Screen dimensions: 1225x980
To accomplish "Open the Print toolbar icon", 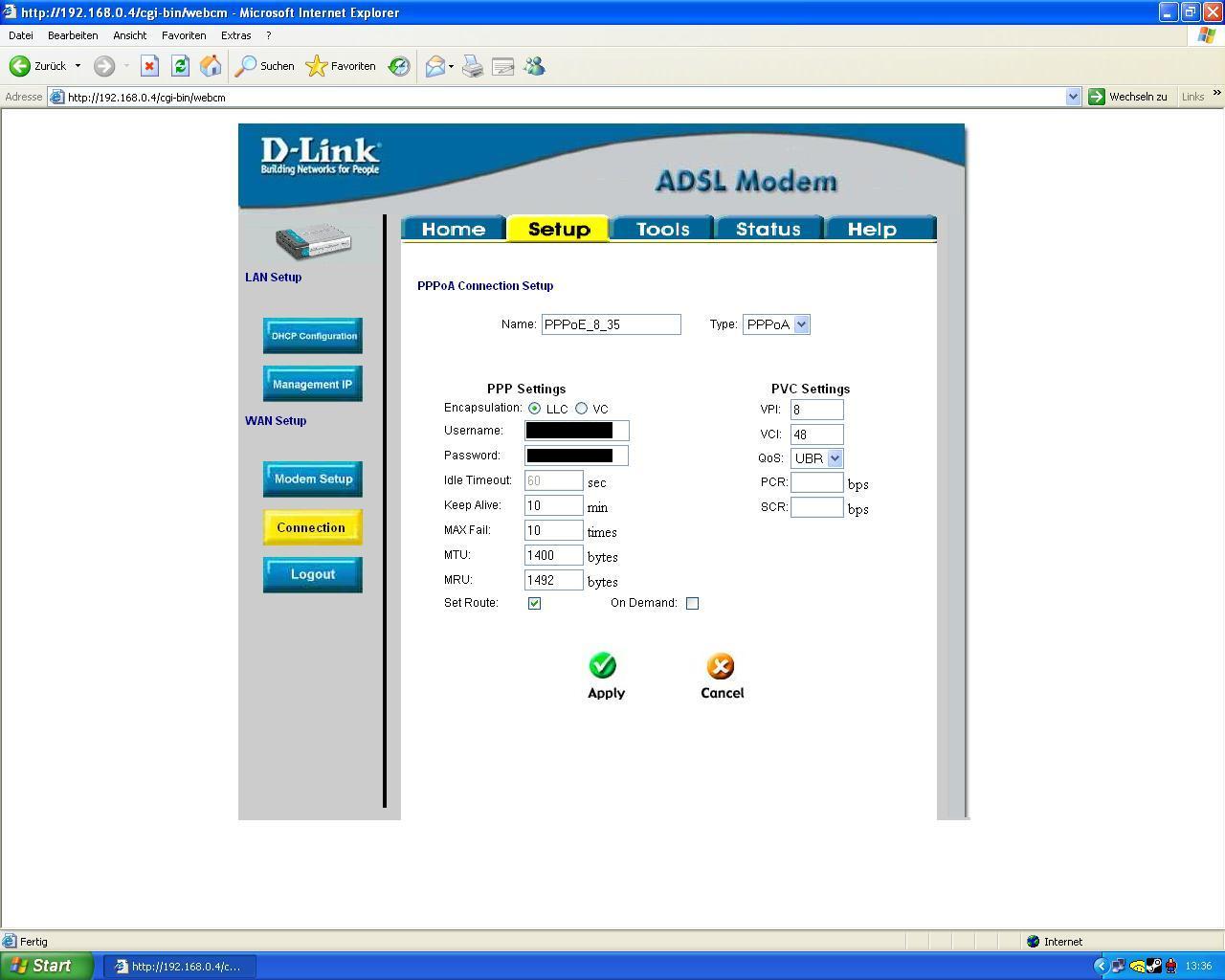I will 473,66.
